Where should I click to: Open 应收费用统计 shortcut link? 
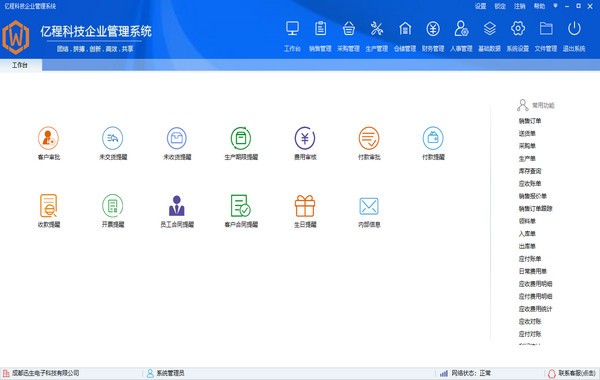(536, 309)
